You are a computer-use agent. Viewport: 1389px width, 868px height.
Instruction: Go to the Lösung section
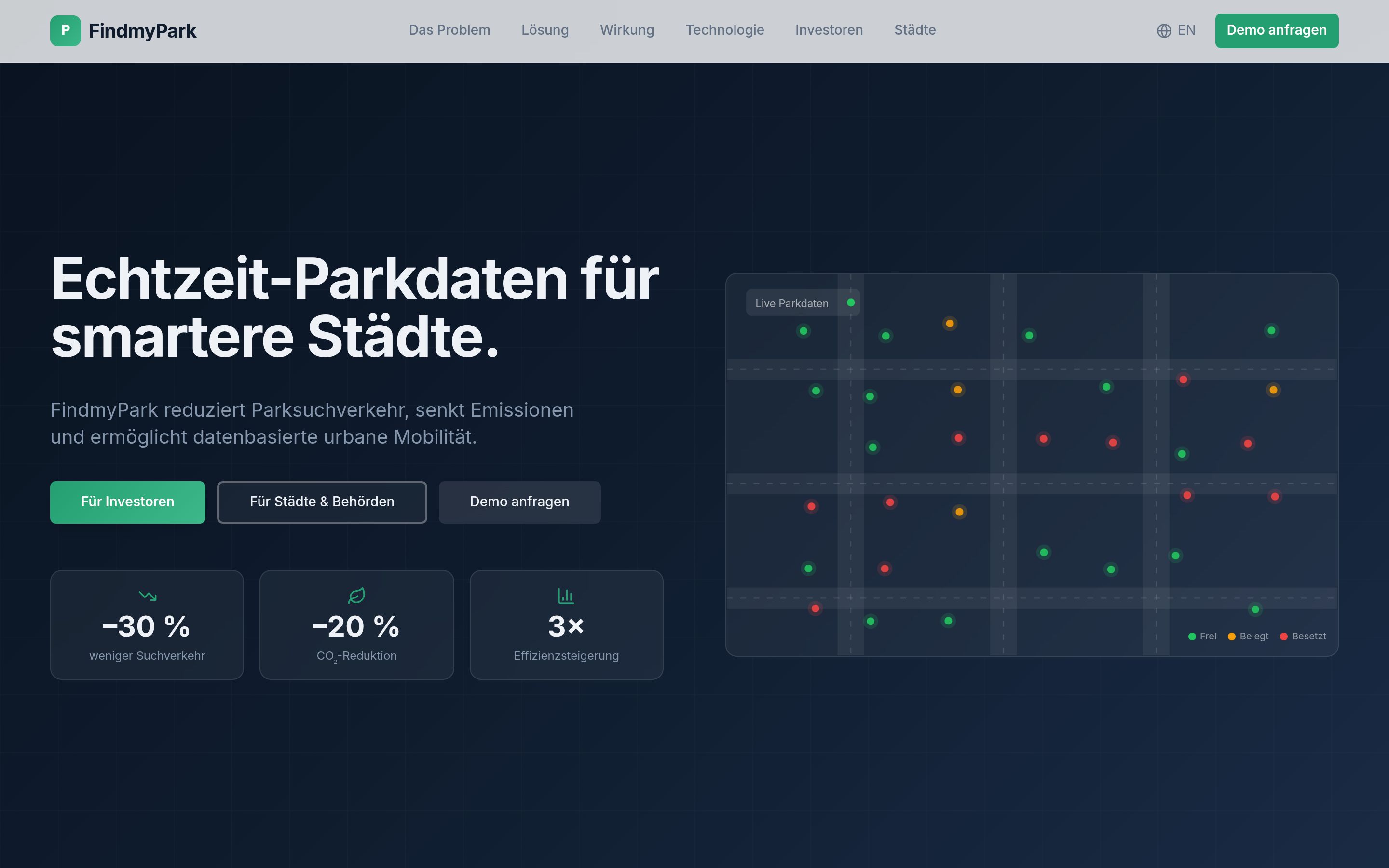tap(545, 30)
